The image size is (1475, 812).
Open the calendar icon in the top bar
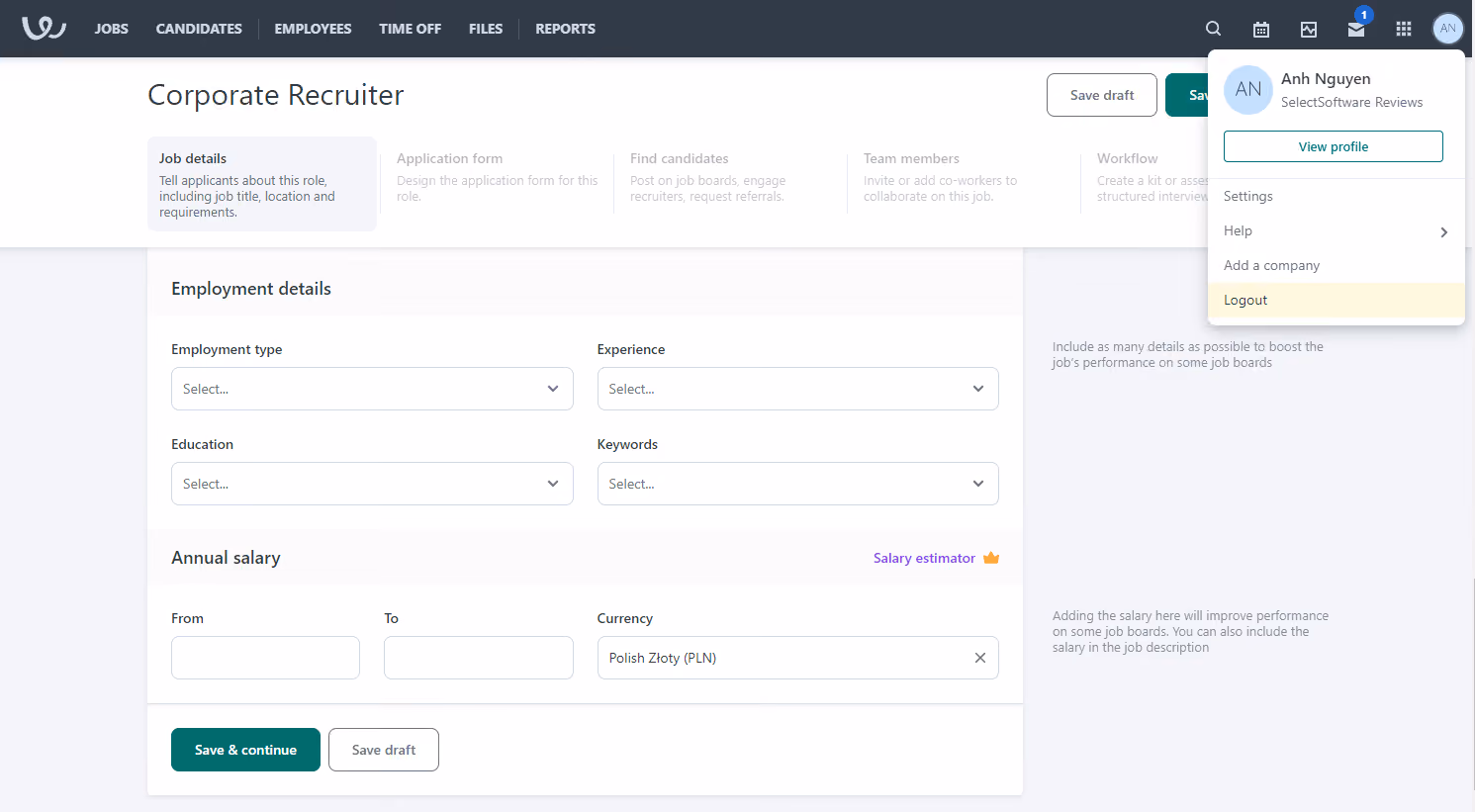(1261, 29)
